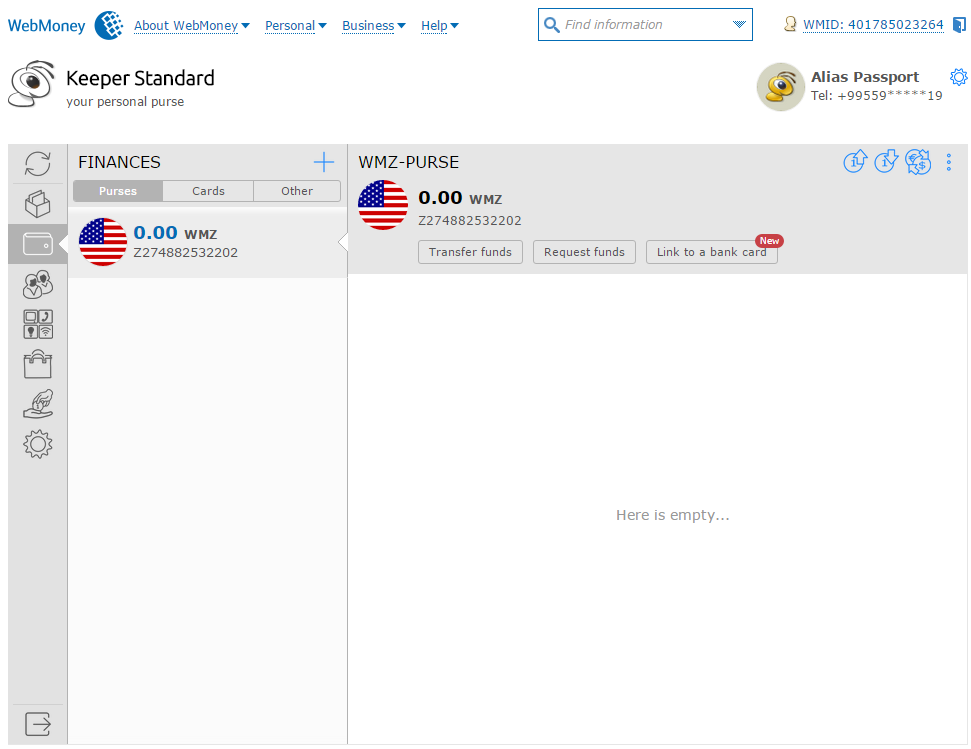Click the Tel: +99559*****19 text
971x749 pixels.
(876, 95)
